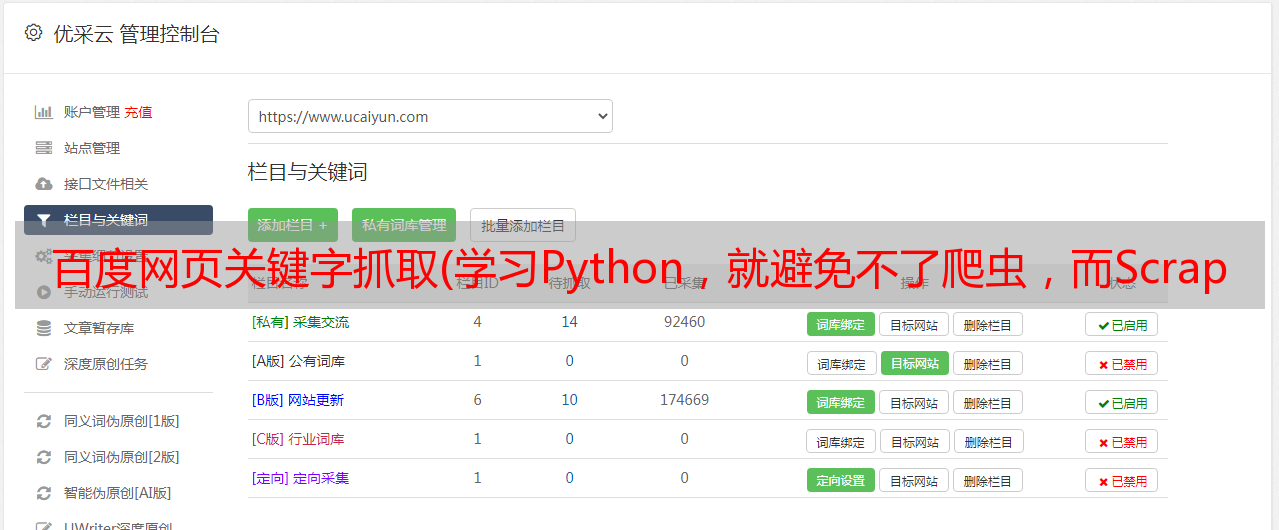1279x530 pixels.
Task: Open the [A版] 公有词库 column link
Action: (298, 361)
